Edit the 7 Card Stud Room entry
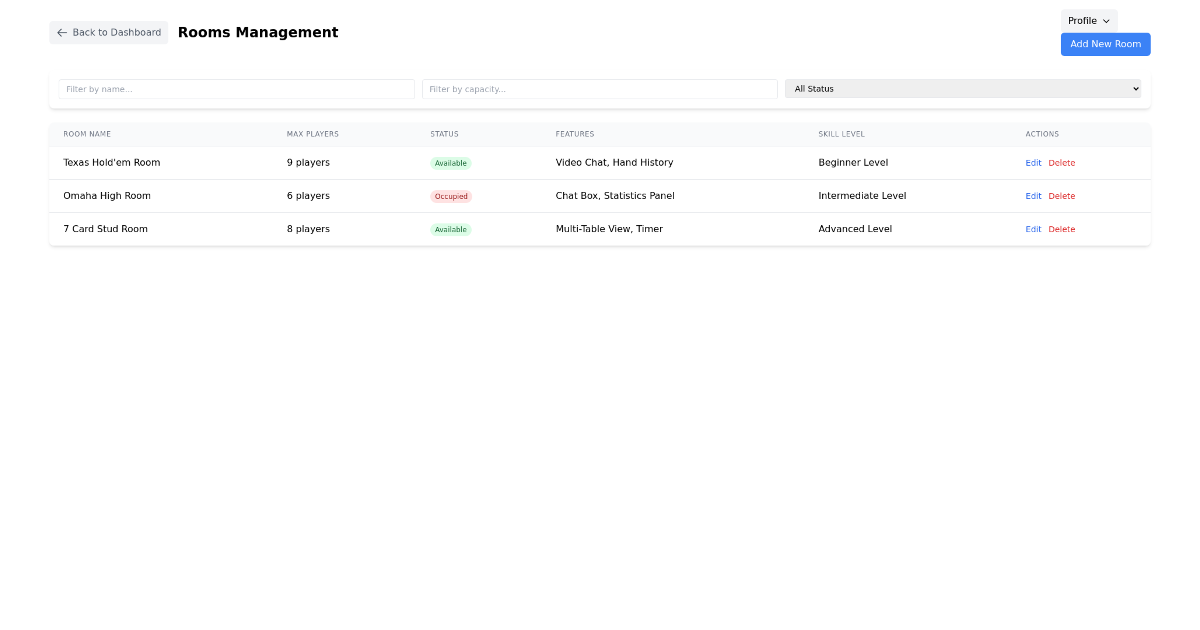 coord(1033,229)
